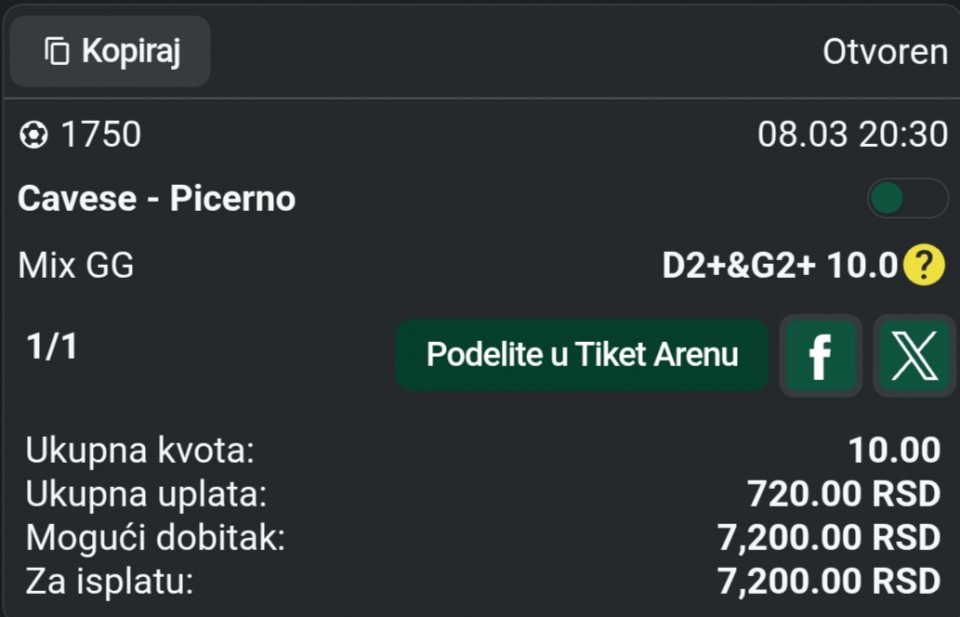Select the match code 1750

(x=101, y=135)
